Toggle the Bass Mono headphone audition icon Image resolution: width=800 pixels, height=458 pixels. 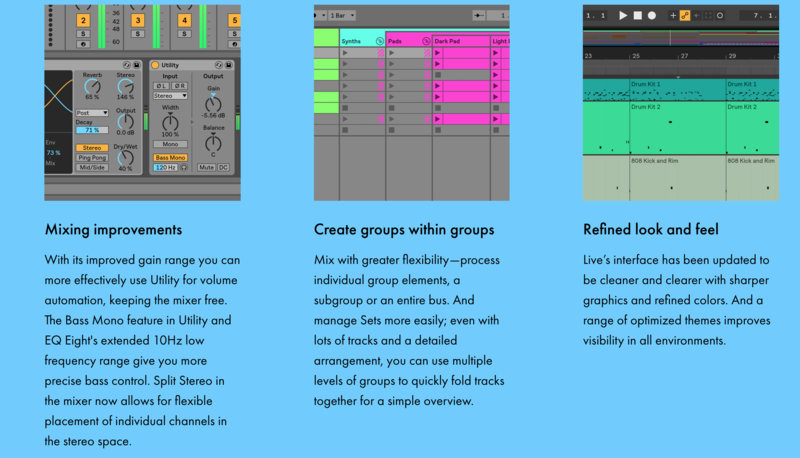tap(183, 168)
